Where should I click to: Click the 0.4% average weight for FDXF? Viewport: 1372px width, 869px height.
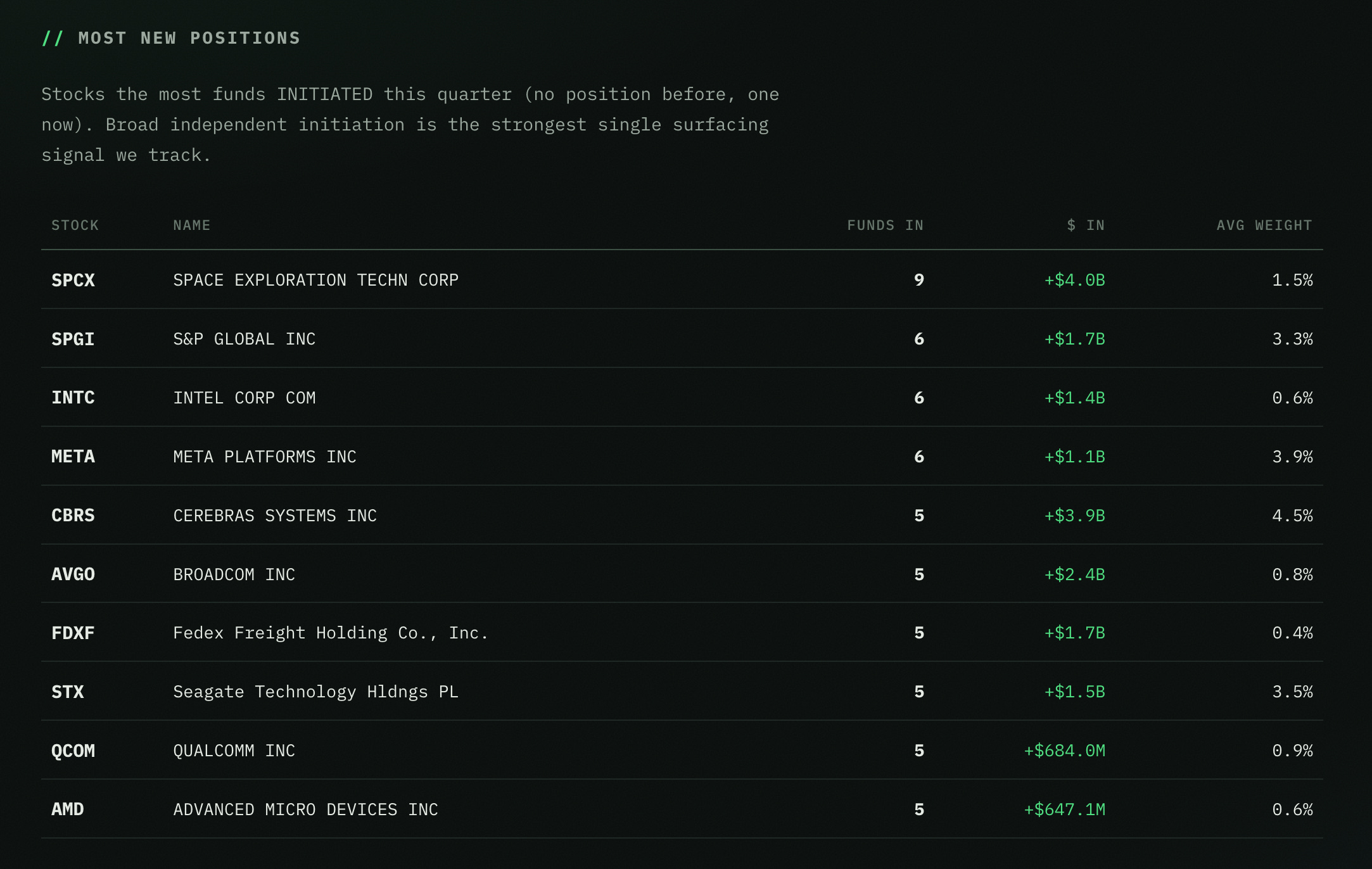click(1292, 633)
